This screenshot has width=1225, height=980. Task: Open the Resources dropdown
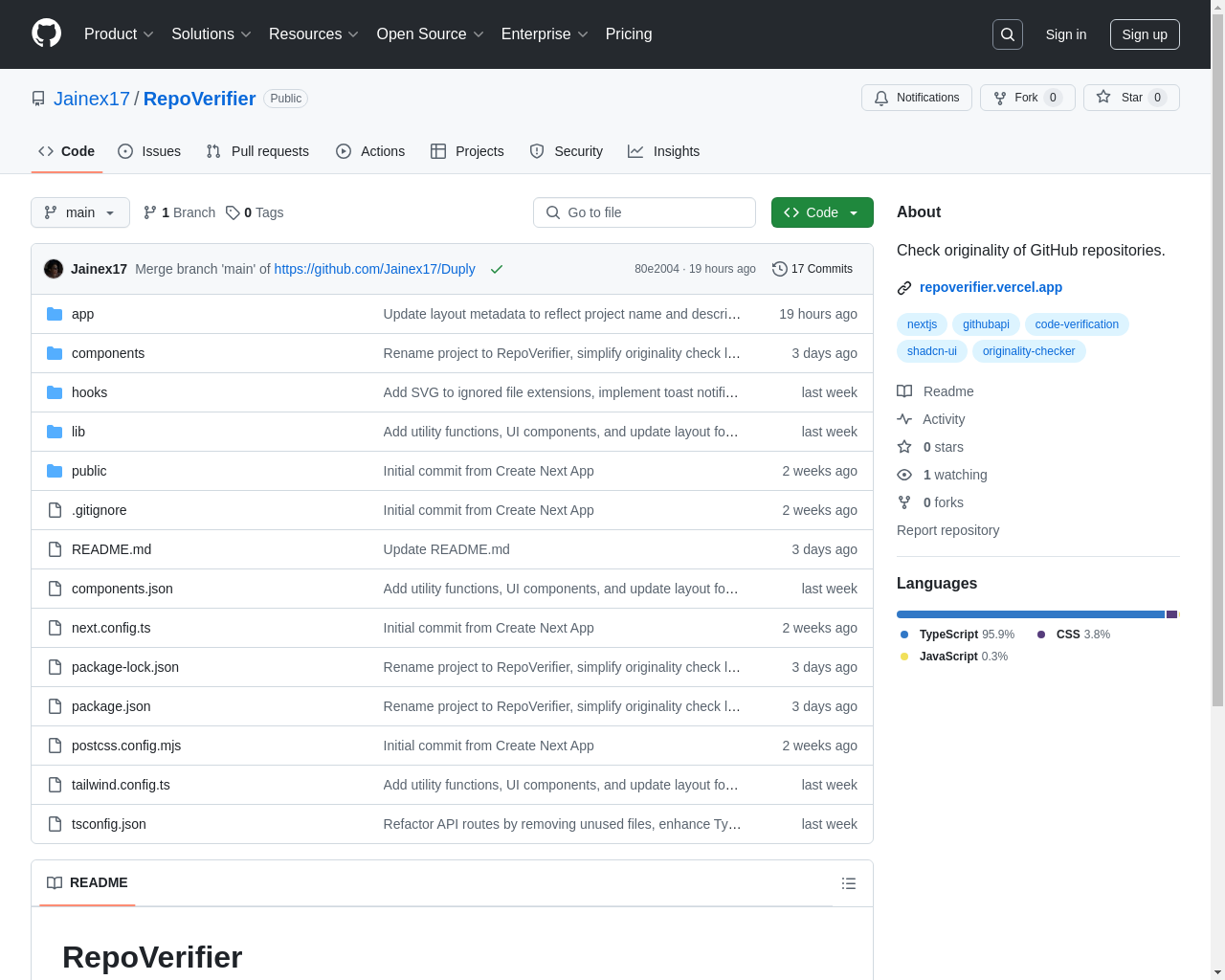[314, 34]
